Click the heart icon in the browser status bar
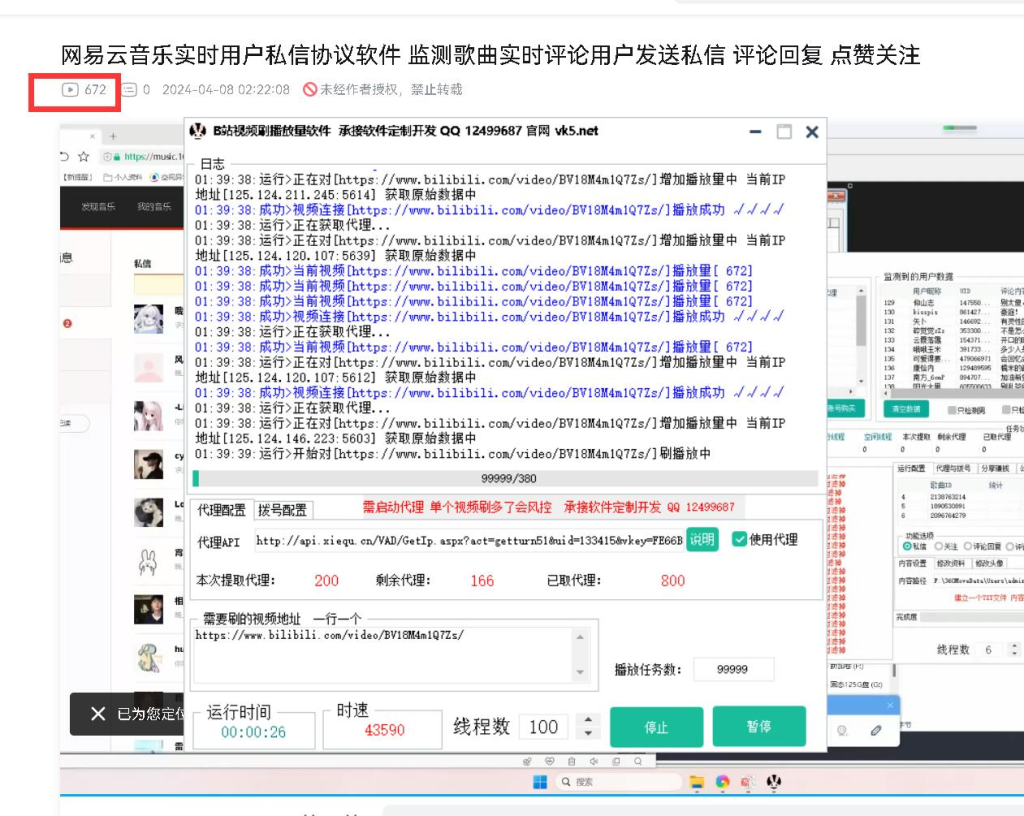The height and width of the screenshot is (816, 1024). (x=549, y=762)
